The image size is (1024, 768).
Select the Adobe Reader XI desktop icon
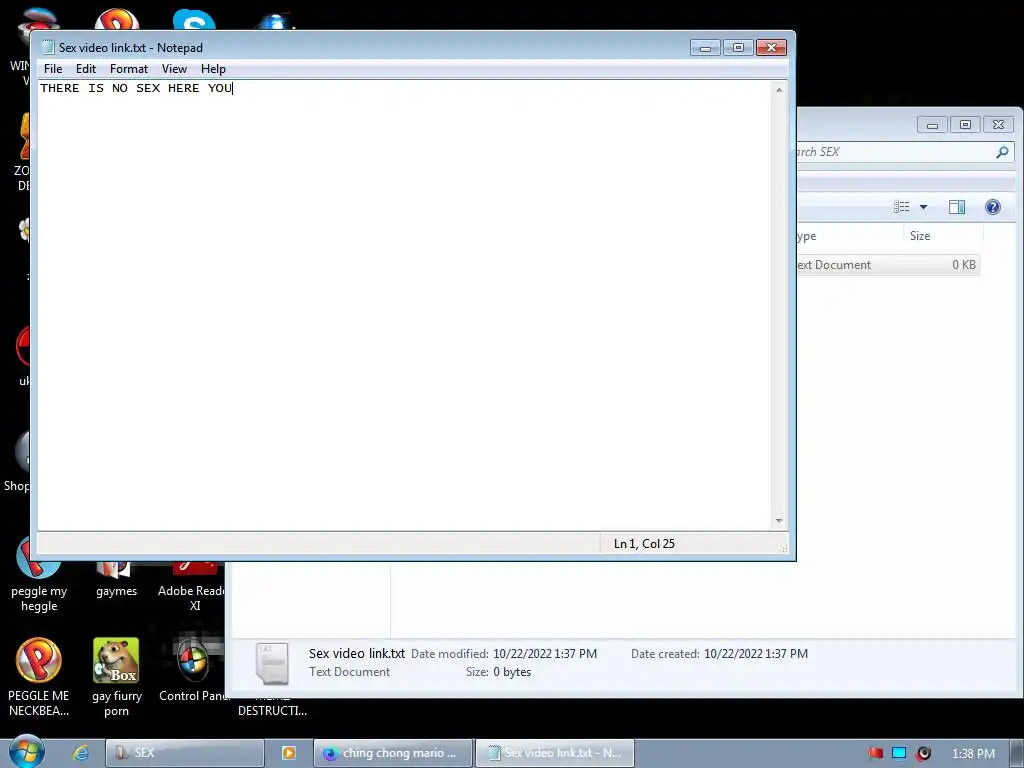(192, 586)
